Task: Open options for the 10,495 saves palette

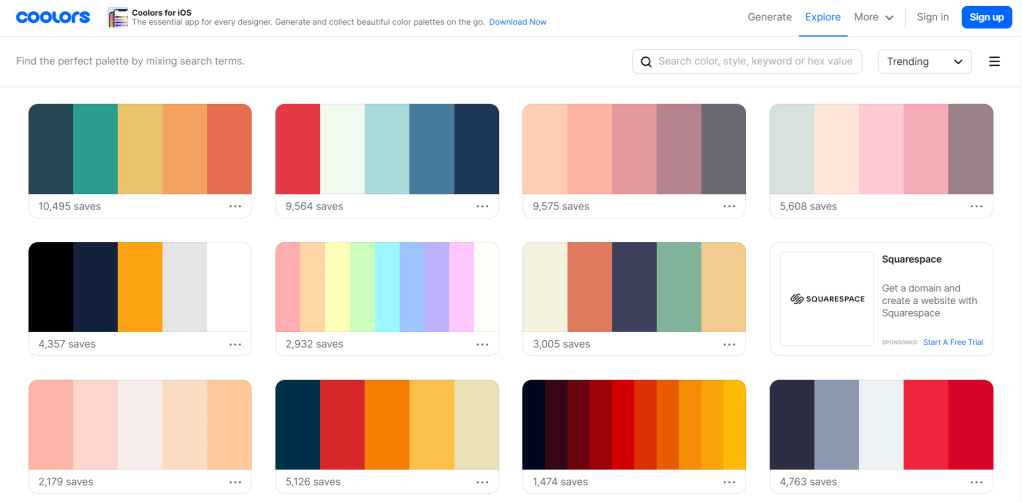Action: tap(235, 206)
